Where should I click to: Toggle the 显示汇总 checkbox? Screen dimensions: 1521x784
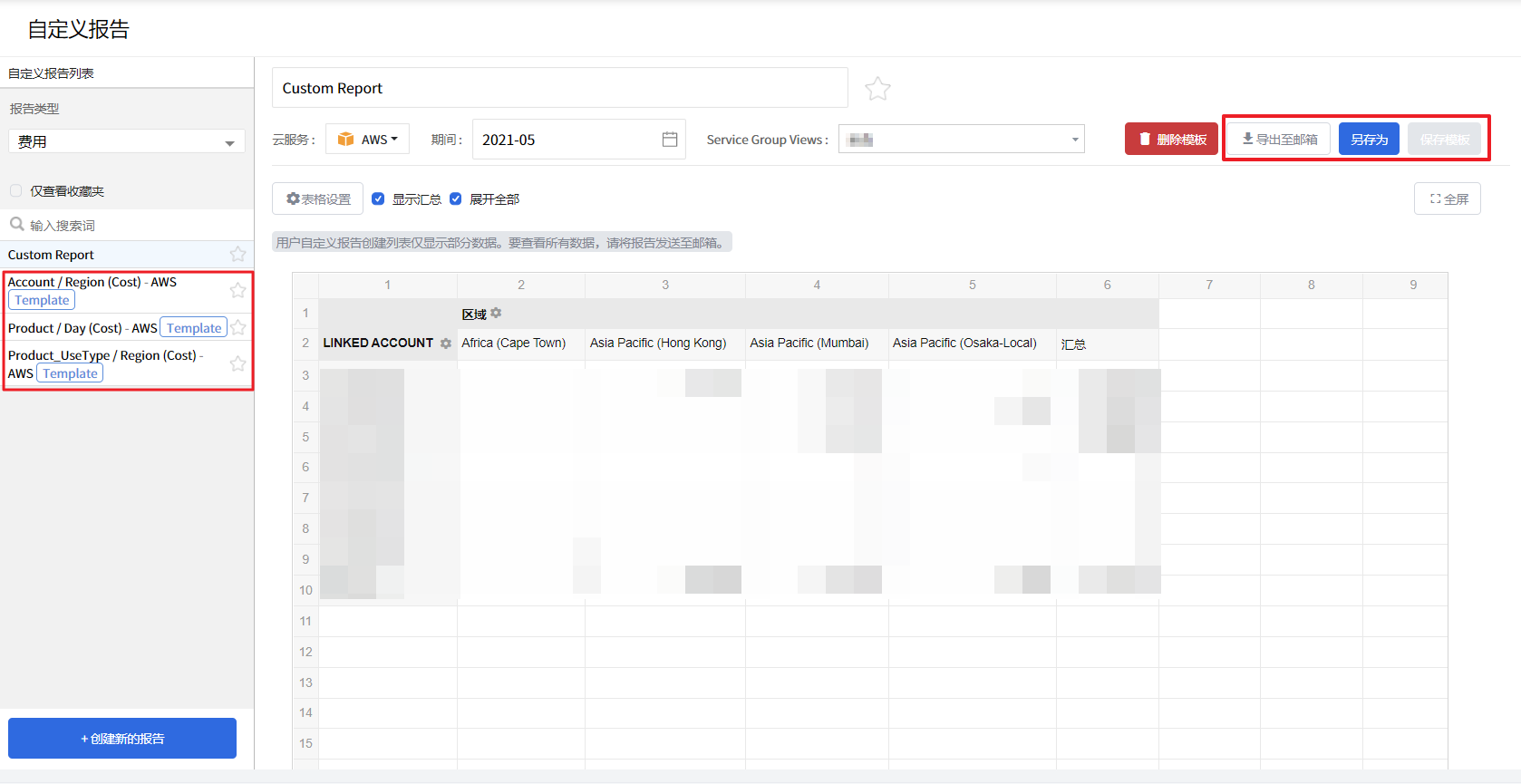tap(379, 199)
